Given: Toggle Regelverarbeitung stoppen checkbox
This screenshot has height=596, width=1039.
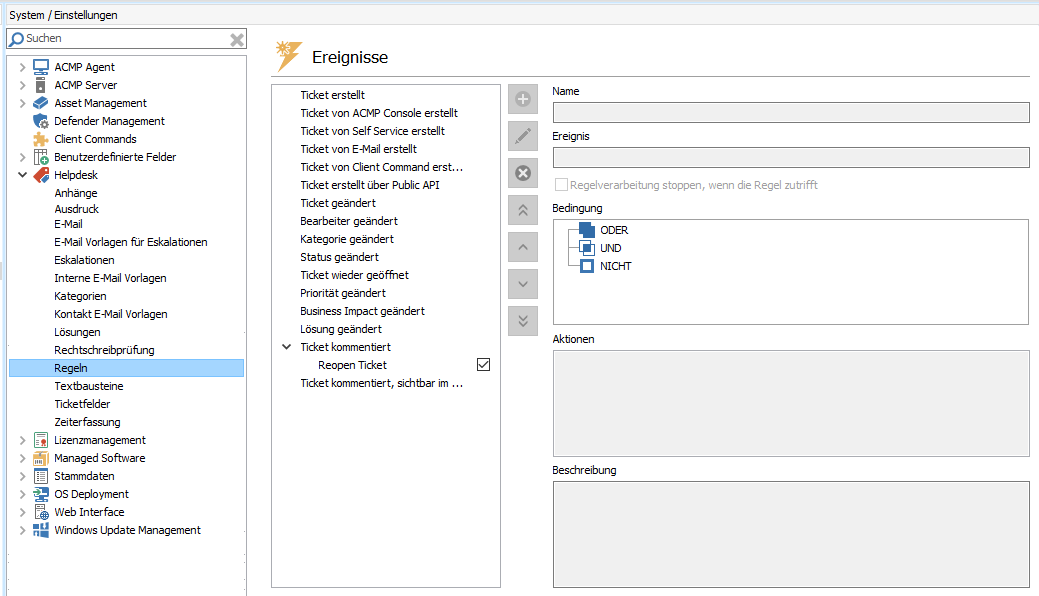Looking at the screenshot, I should (561, 185).
